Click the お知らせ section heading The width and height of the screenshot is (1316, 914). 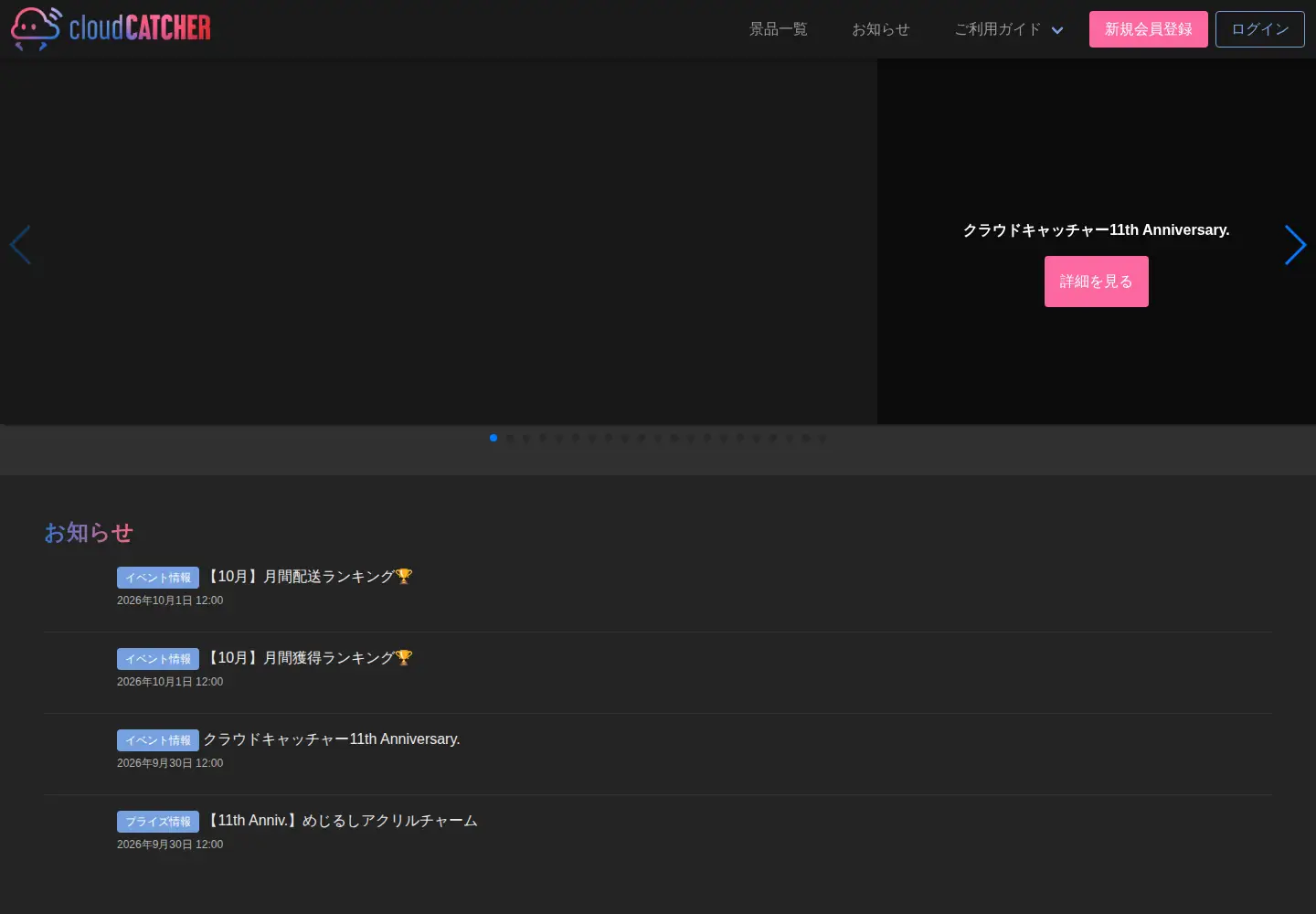[x=89, y=533]
